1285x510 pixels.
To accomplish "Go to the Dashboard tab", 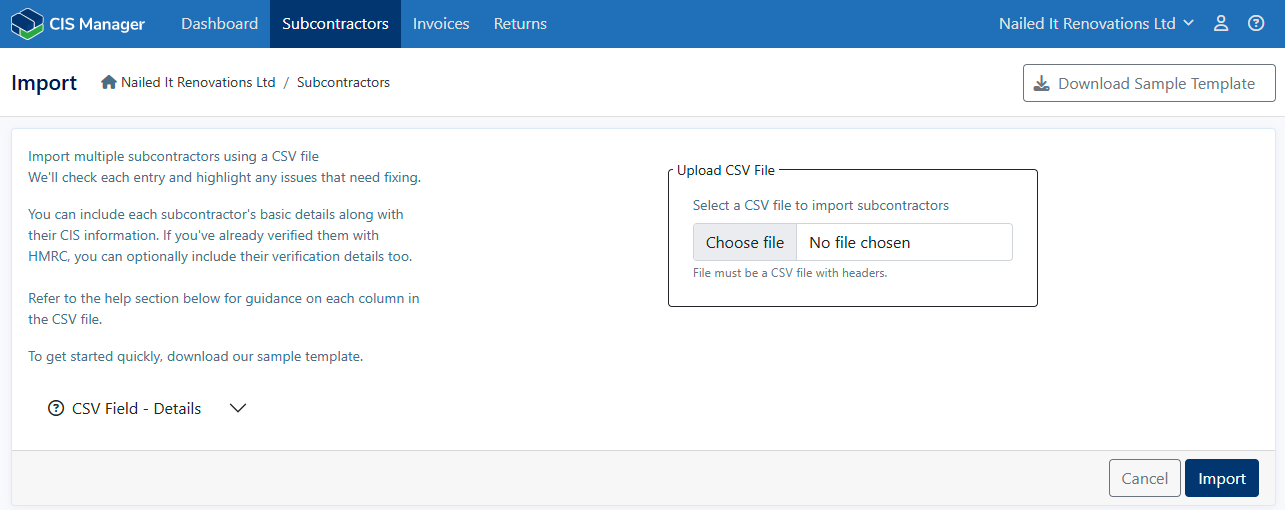I will coord(219,24).
